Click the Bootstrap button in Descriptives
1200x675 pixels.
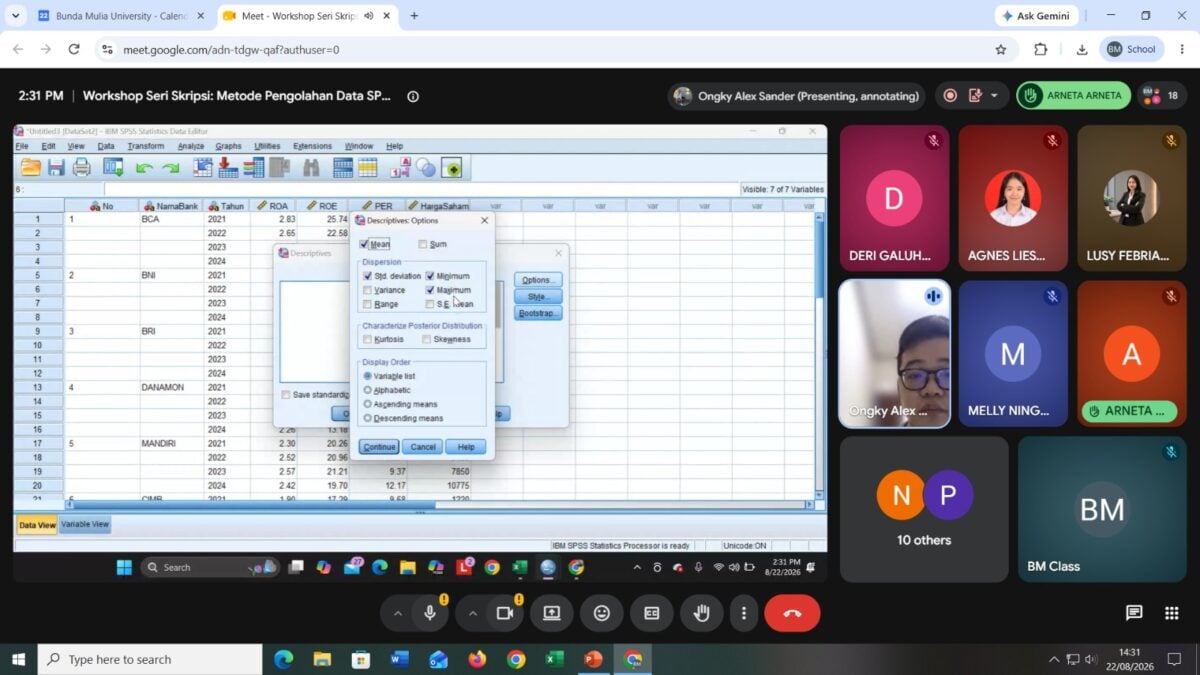point(538,313)
